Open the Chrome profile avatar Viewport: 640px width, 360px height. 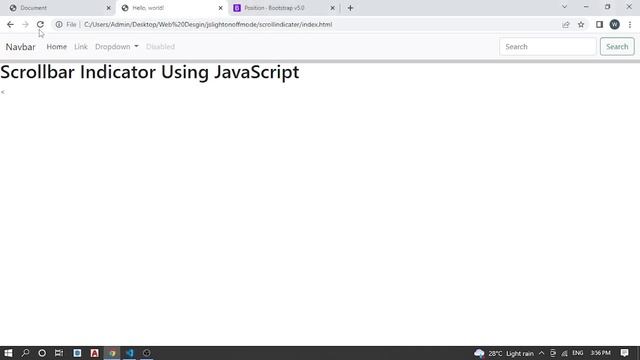point(615,24)
